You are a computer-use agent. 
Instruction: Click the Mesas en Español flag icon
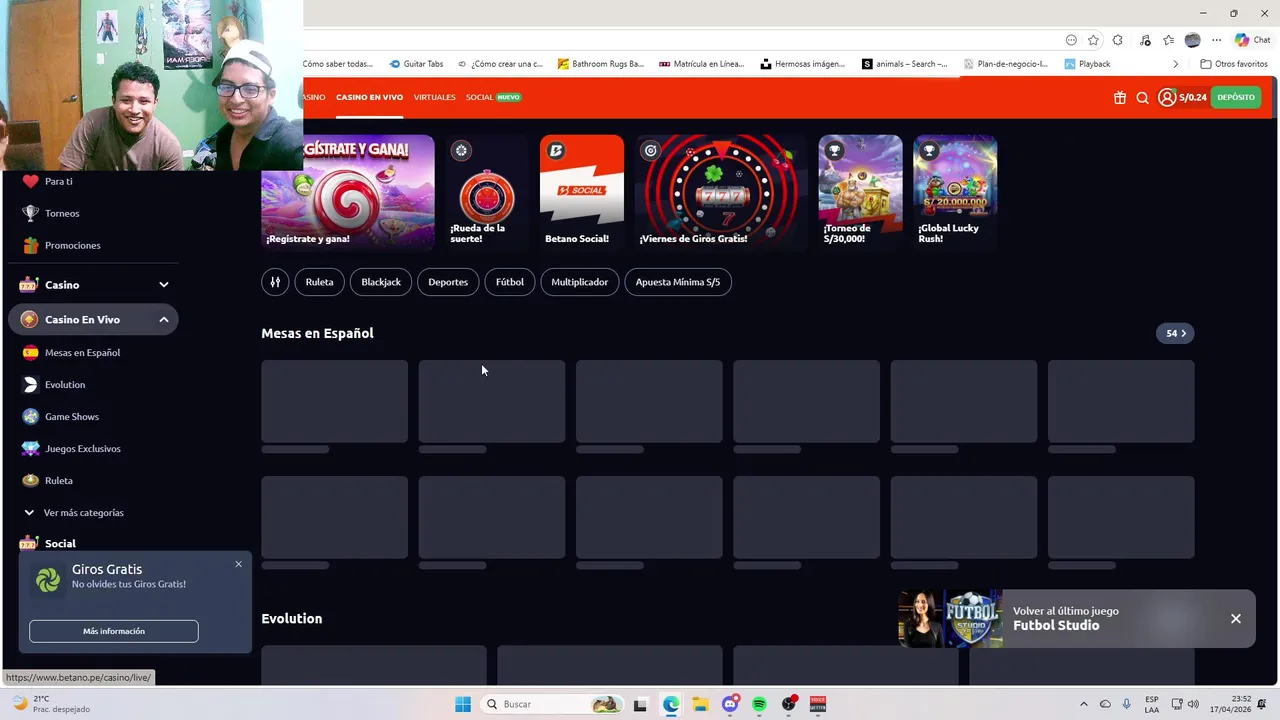[x=30, y=352]
